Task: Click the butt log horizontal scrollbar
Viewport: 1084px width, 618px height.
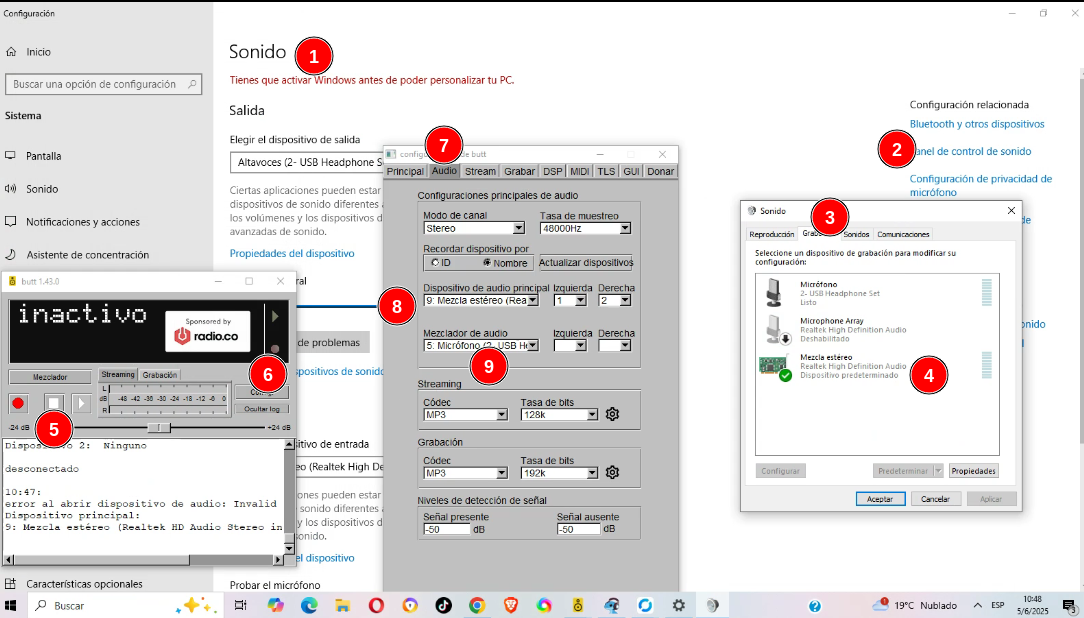Action: pyautogui.click(x=144, y=560)
